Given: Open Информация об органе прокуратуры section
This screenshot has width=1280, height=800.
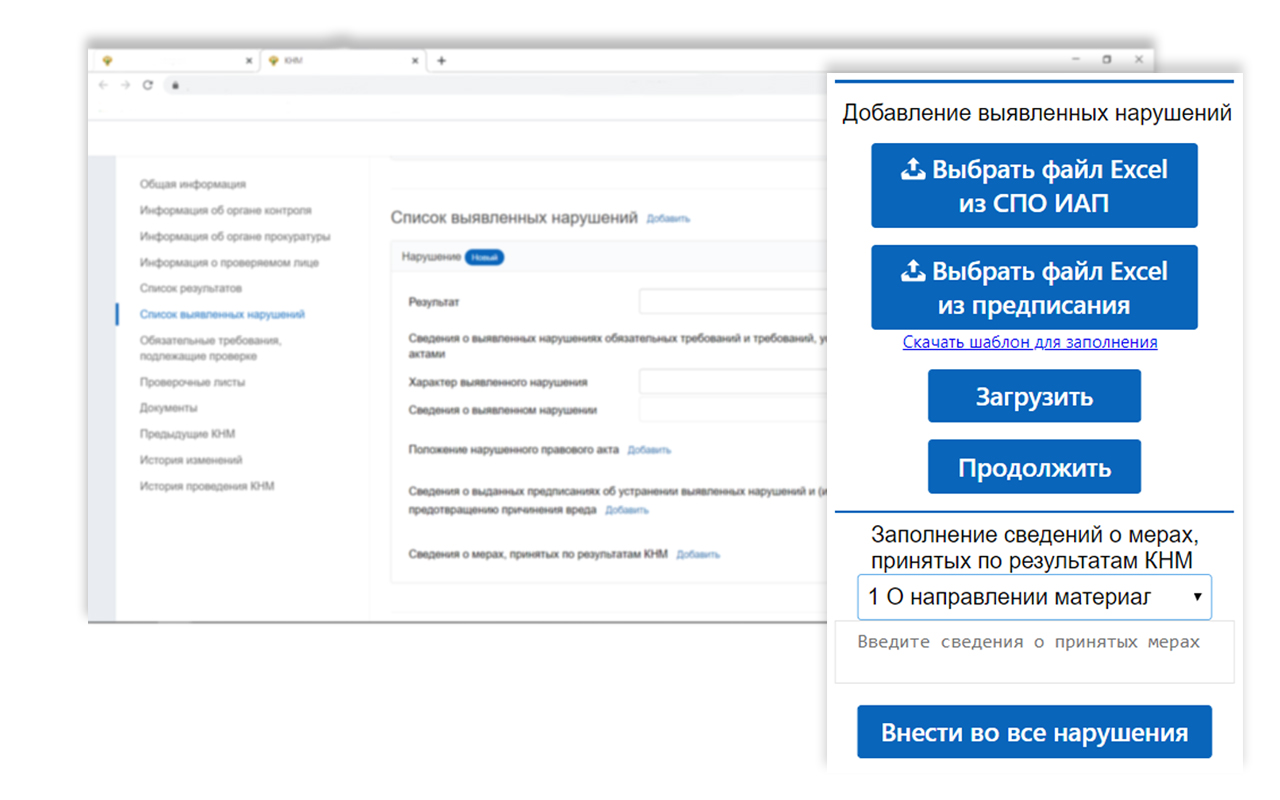Looking at the screenshot, I should [x=235, y=236].
